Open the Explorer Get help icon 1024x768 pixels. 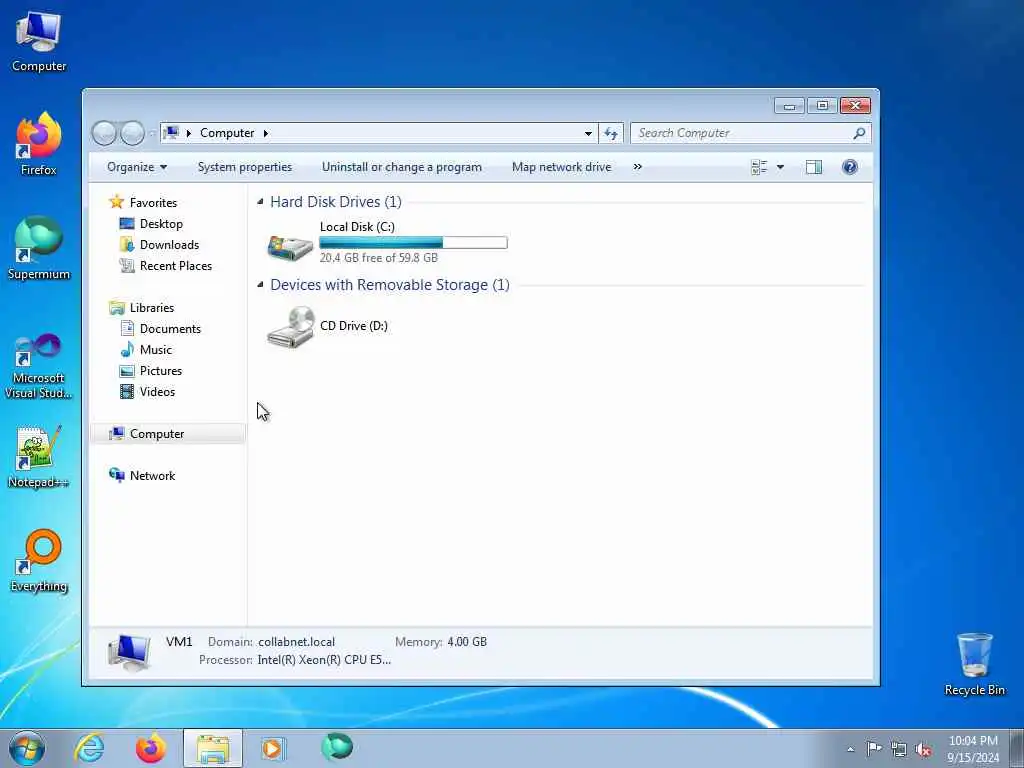850,167
